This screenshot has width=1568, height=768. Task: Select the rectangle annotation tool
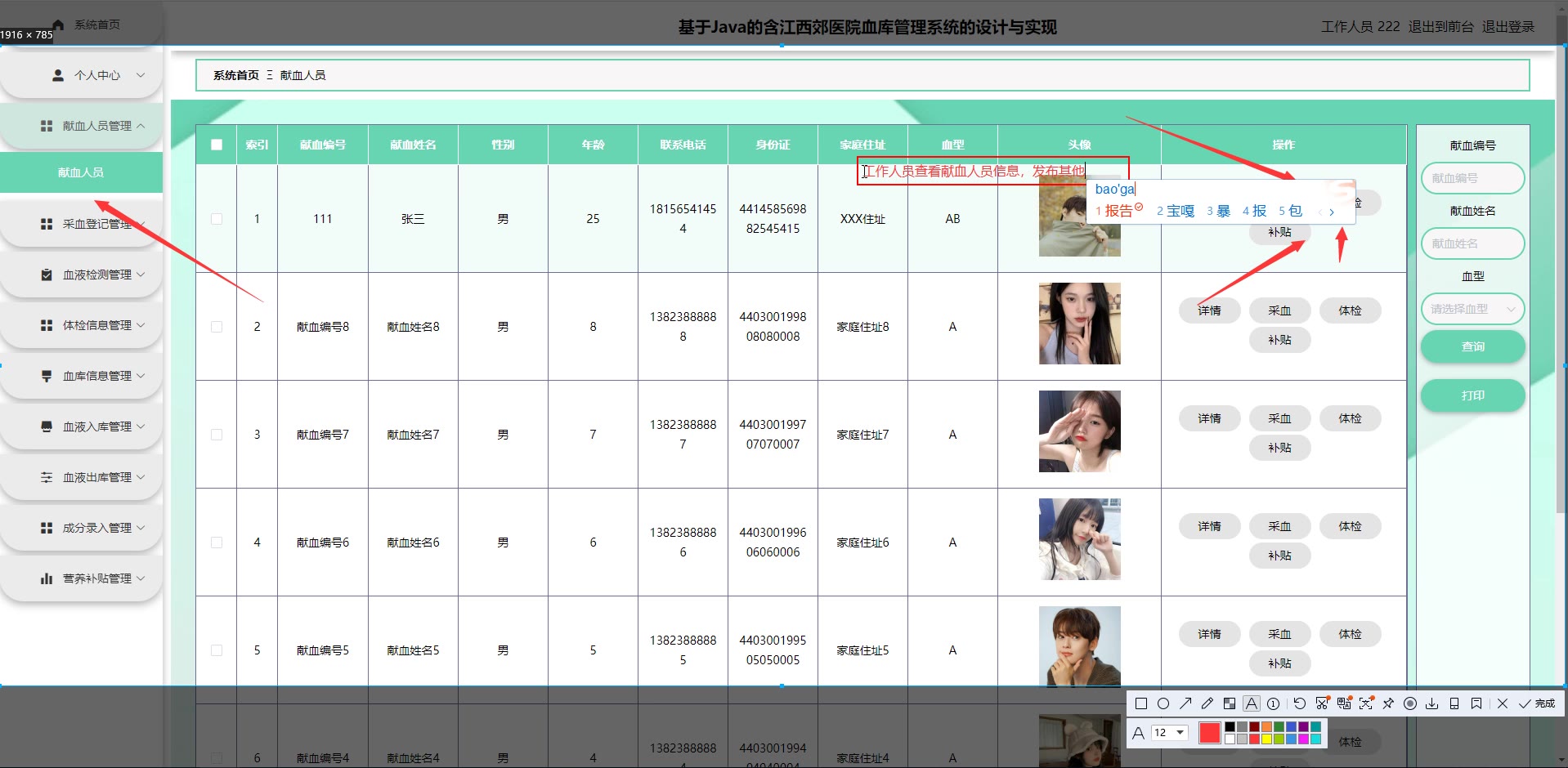pos(1141,703)
